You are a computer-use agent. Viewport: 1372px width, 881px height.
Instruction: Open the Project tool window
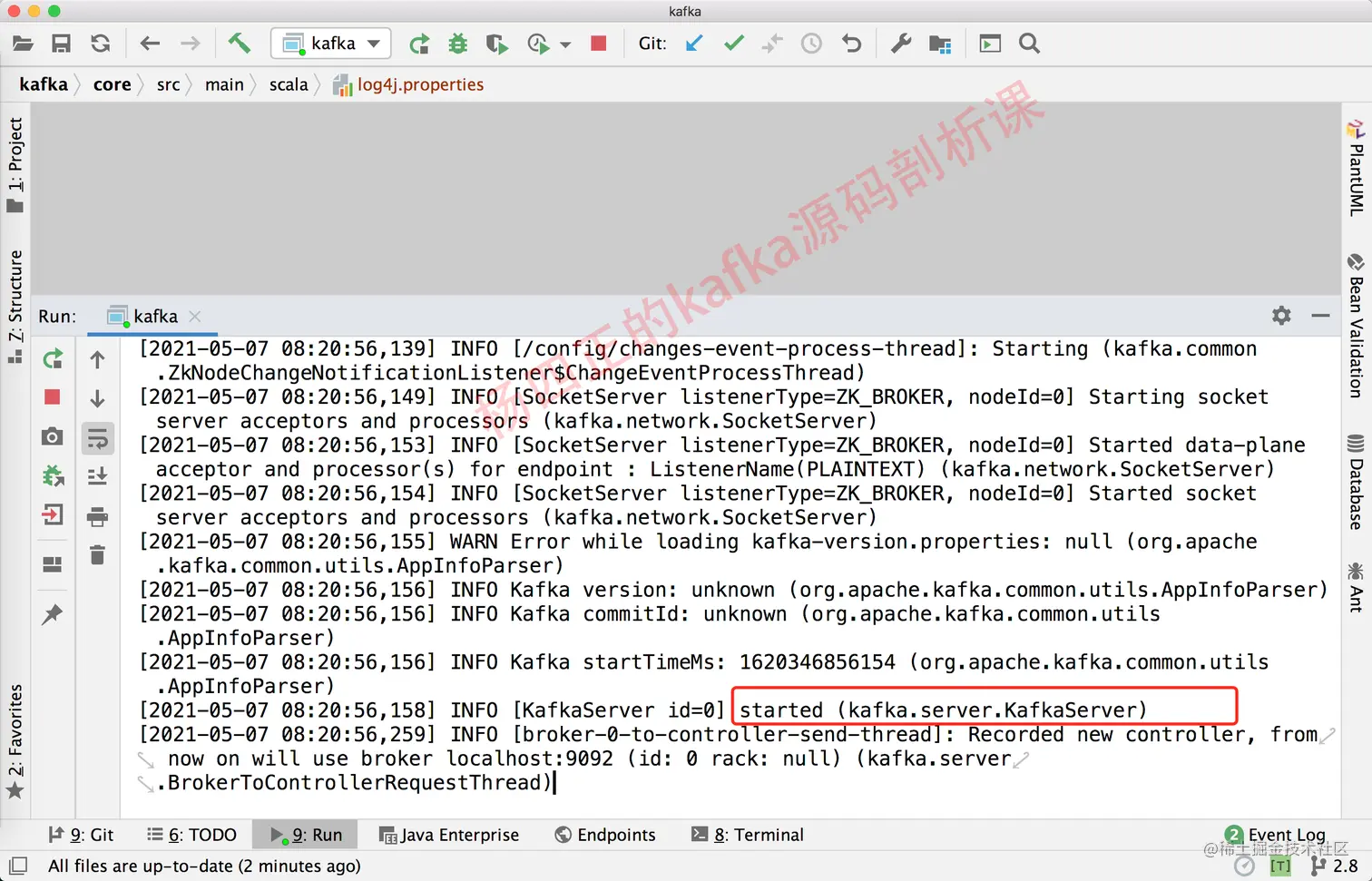pos(15,165)
